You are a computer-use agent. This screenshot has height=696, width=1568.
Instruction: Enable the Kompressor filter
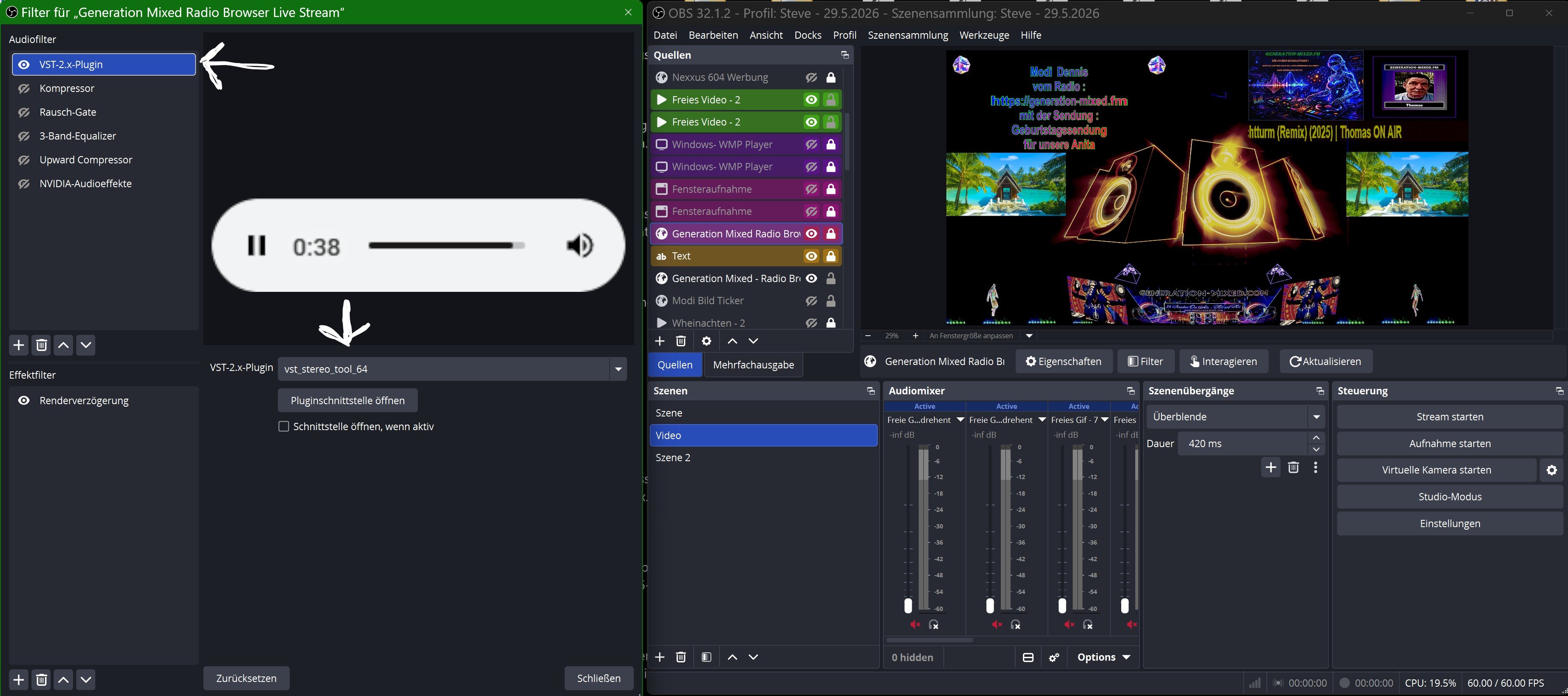[x=24, y=88]
